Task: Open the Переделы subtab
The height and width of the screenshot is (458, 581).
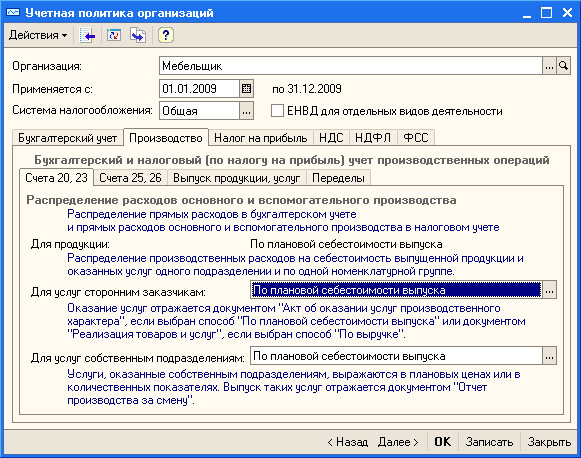Action: [x=338, y=178]
